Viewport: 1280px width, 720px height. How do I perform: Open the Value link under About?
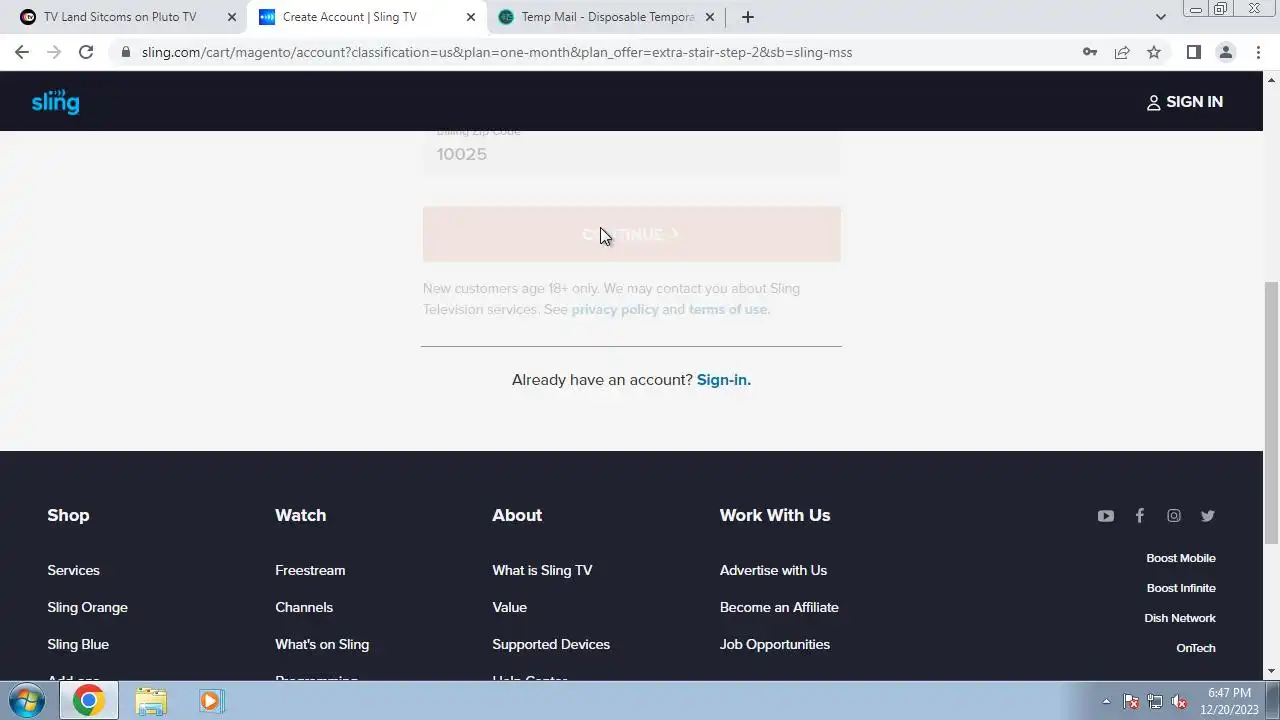(509, 607)
